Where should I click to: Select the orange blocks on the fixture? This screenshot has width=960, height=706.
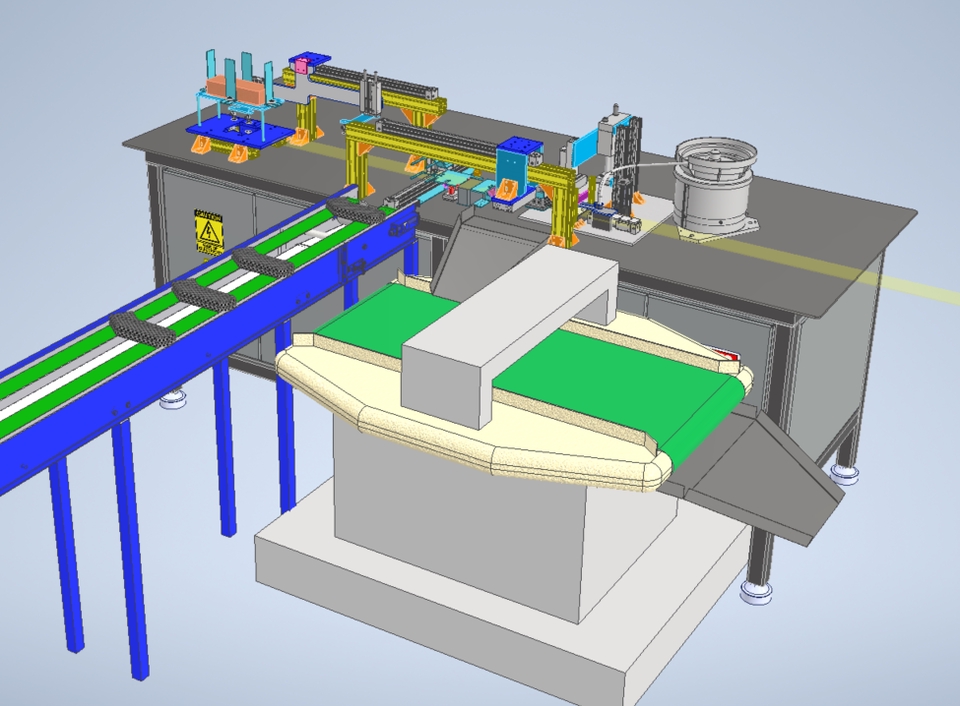pos(238,89)
